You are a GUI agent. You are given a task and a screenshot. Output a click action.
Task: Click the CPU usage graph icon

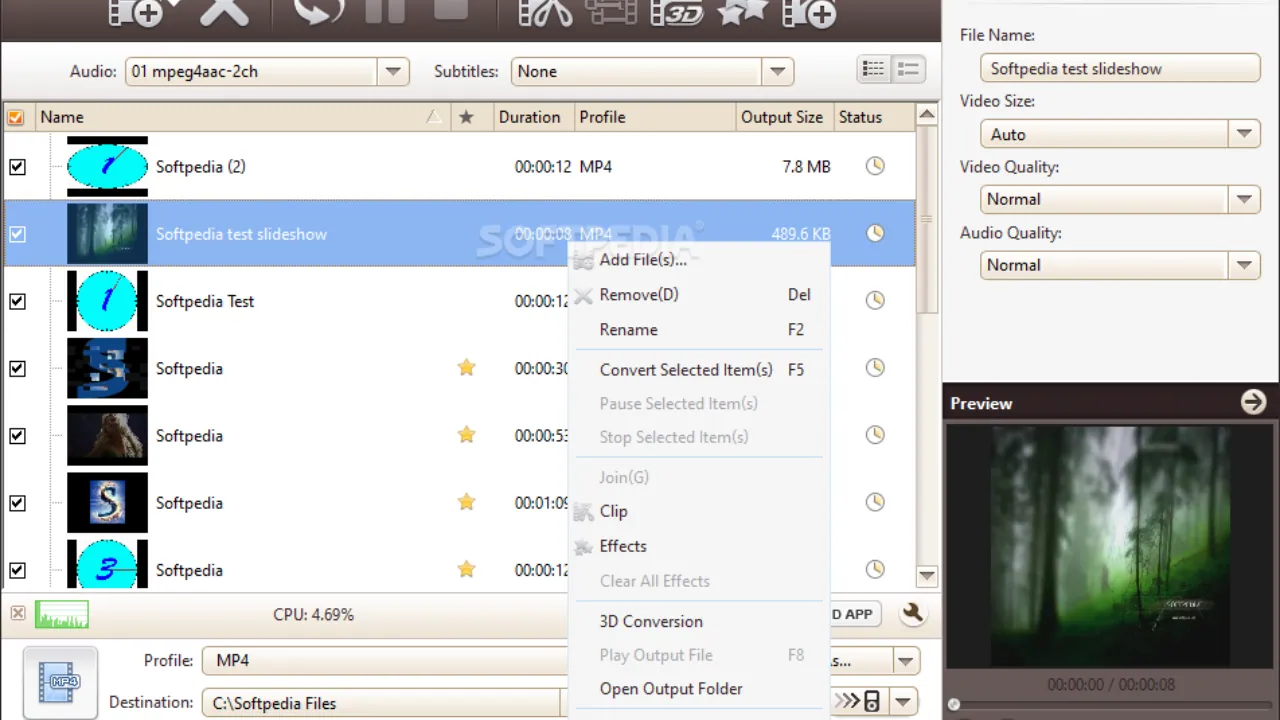coord(62,614)
